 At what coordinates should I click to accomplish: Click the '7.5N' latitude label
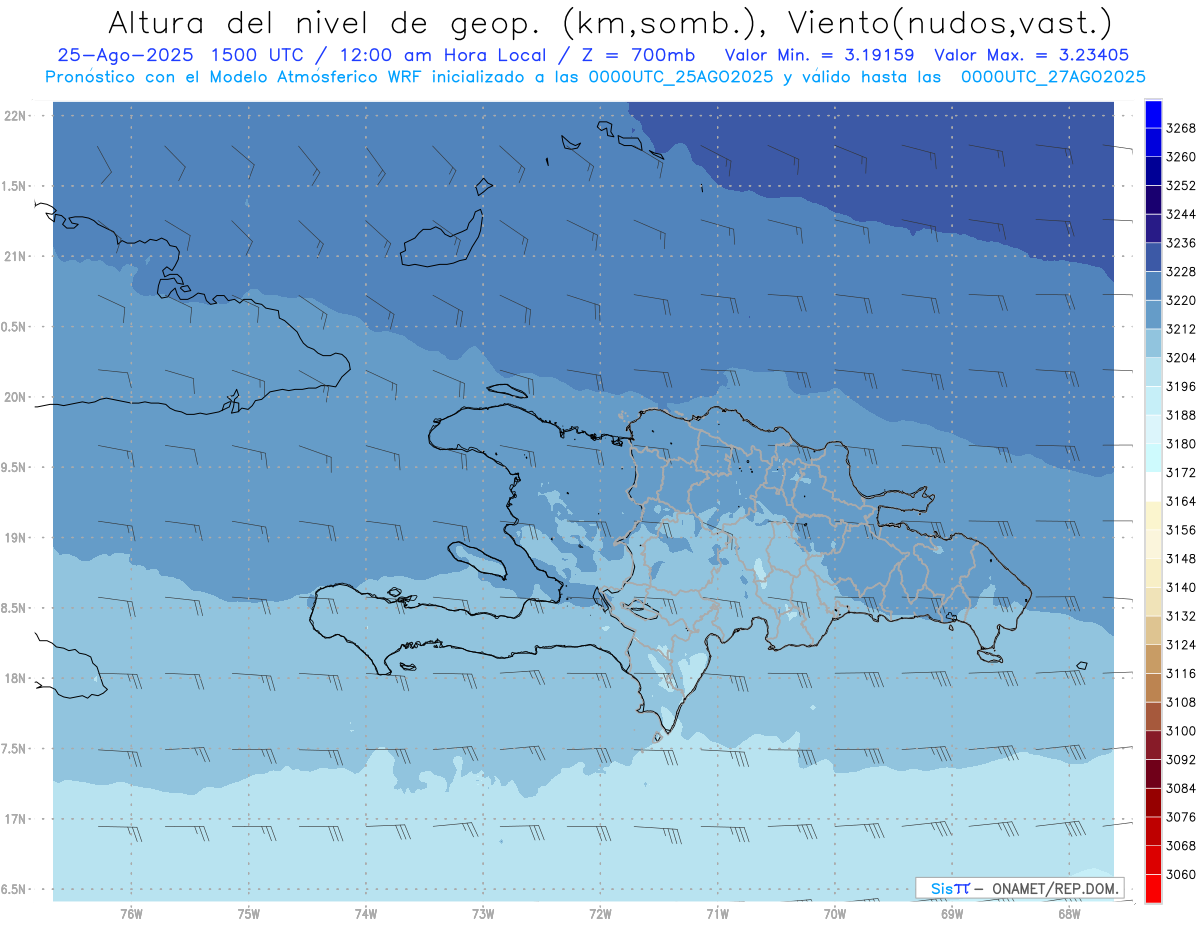click(x=15, y=749)
